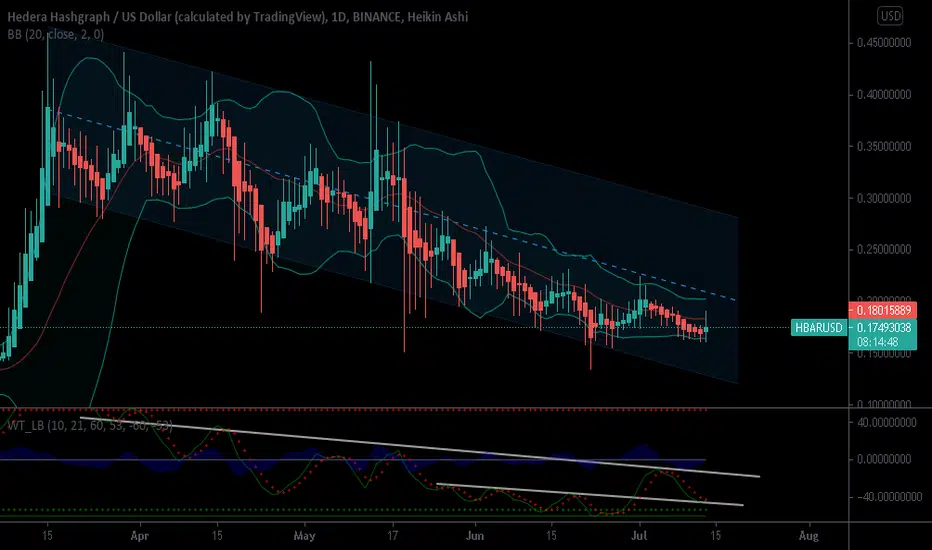Click the 0.45000000 price axis value
This screenshot has height=550, width=932.
(x=884, y=43)
